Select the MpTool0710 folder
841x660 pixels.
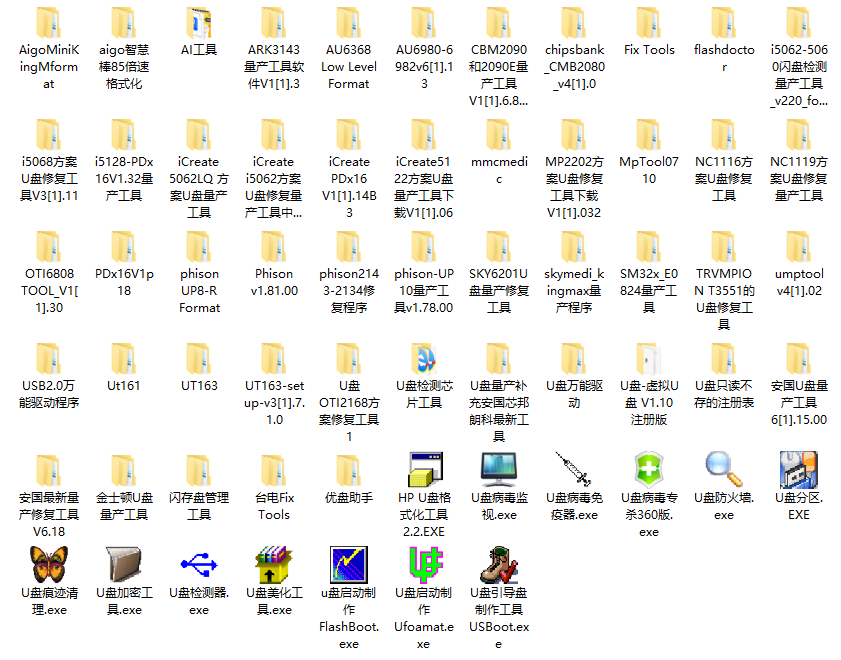649,135
